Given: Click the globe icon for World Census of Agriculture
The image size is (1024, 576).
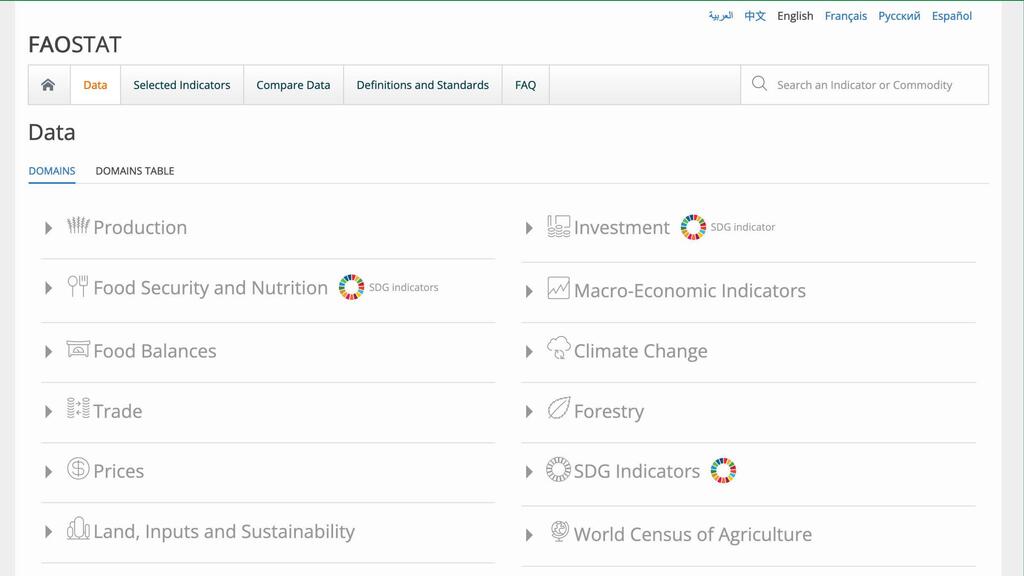Looking at the screenshot, I should (559, 531).
